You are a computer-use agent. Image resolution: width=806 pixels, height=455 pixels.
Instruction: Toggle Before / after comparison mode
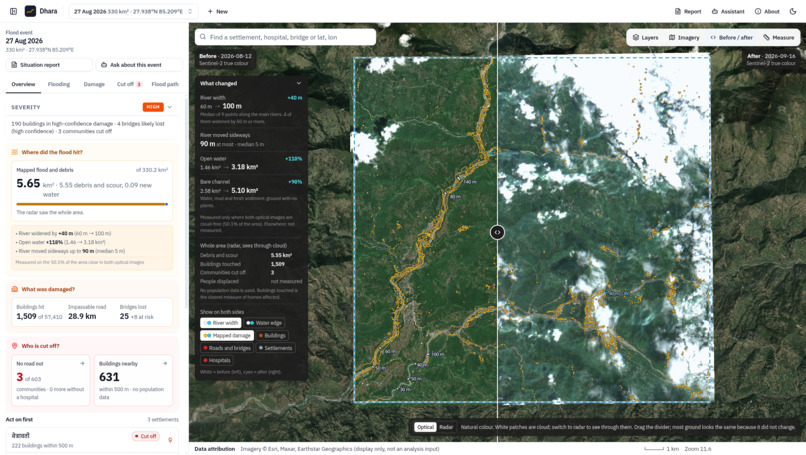731,38
